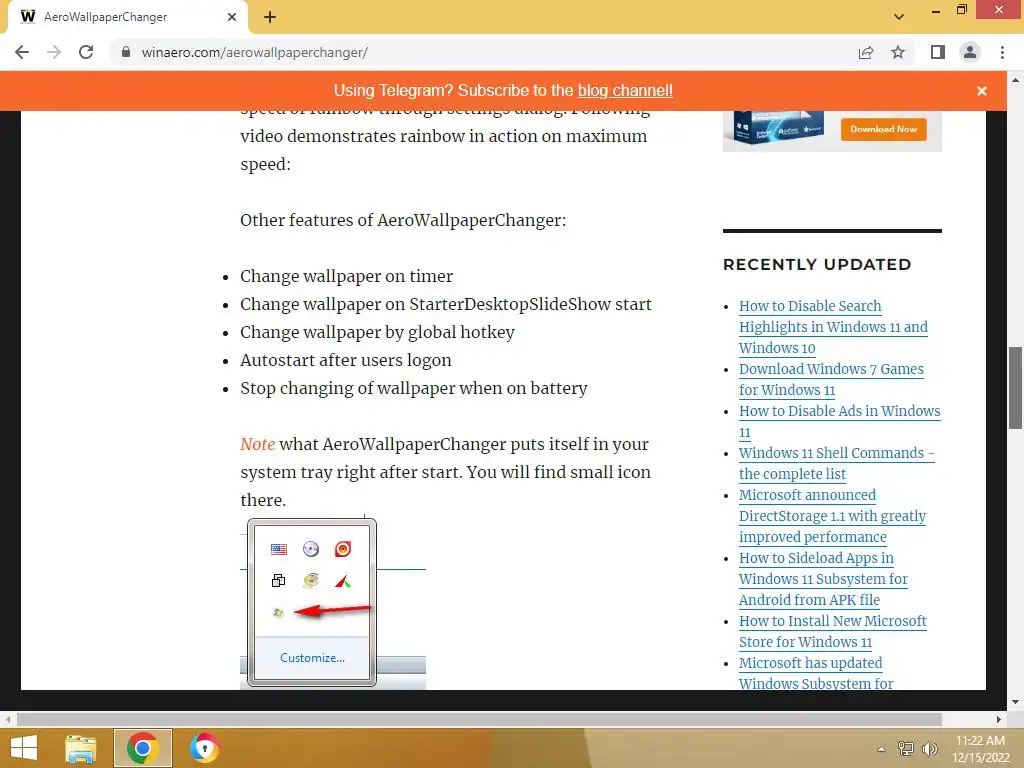This screenshot has height=768, width=1024.
Task: Open the volume tray icon
Action: click(929, 749)
